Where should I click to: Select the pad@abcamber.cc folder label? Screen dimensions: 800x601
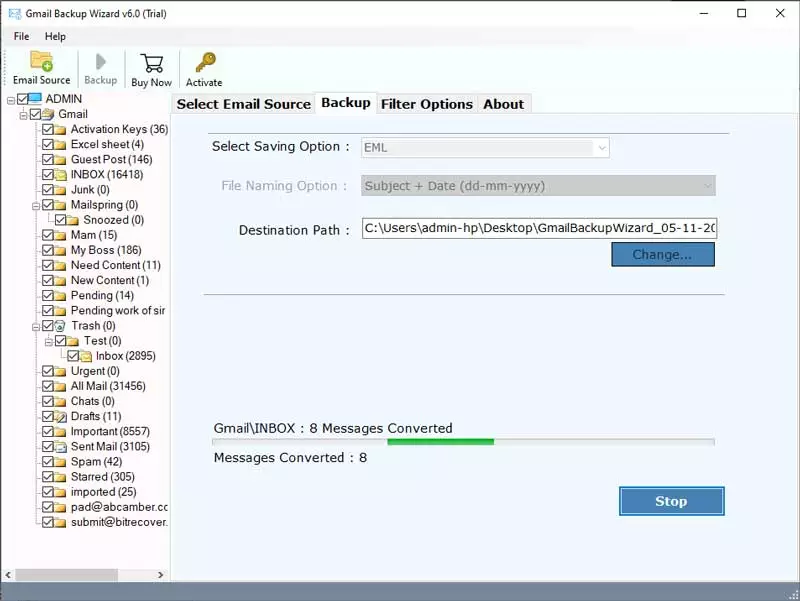click(x=119, y=507)
